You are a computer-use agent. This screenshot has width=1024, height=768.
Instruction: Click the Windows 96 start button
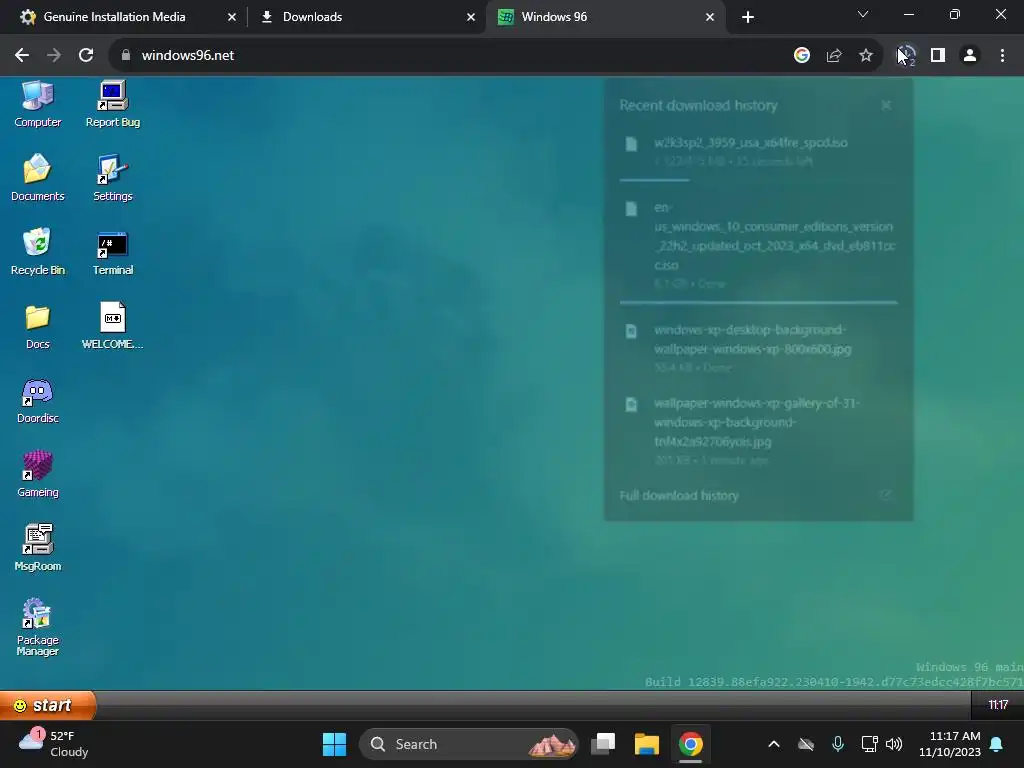coord(48,705)
